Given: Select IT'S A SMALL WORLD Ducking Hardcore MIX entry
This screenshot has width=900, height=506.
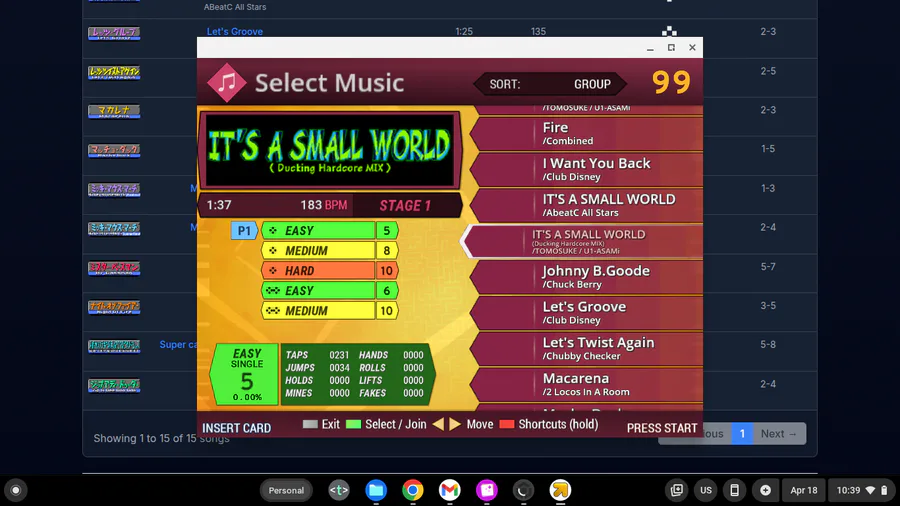Looking at the screenshot, I should (x=582, y=242).
